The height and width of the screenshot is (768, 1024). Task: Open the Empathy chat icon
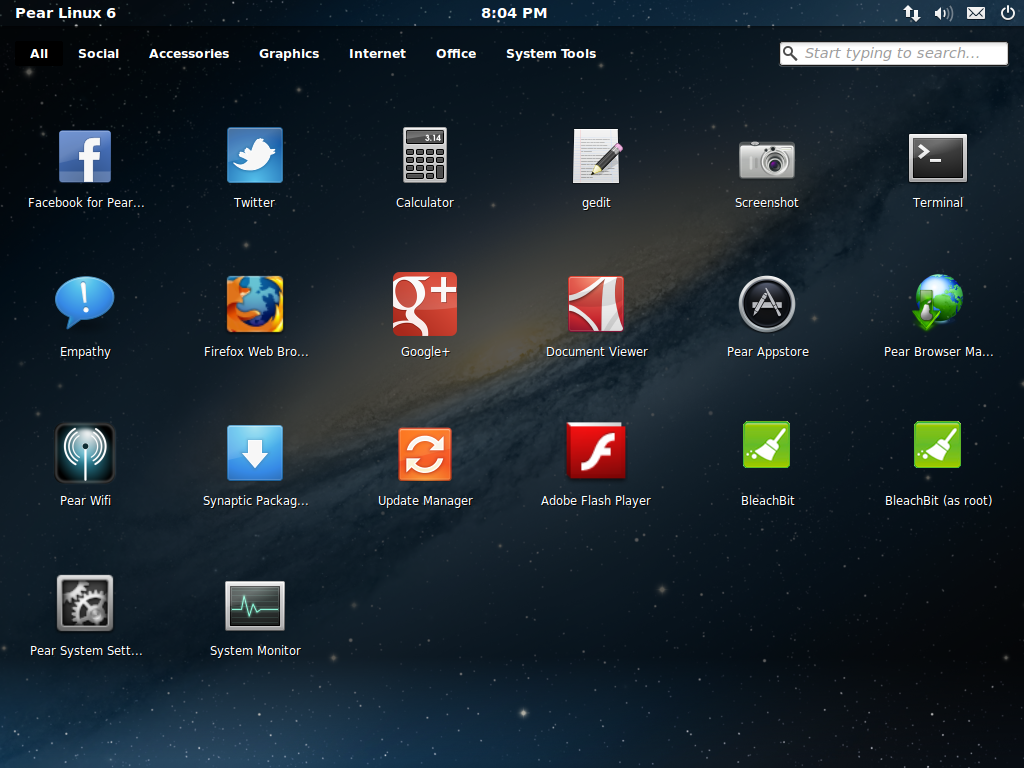[x=85, y=302]
